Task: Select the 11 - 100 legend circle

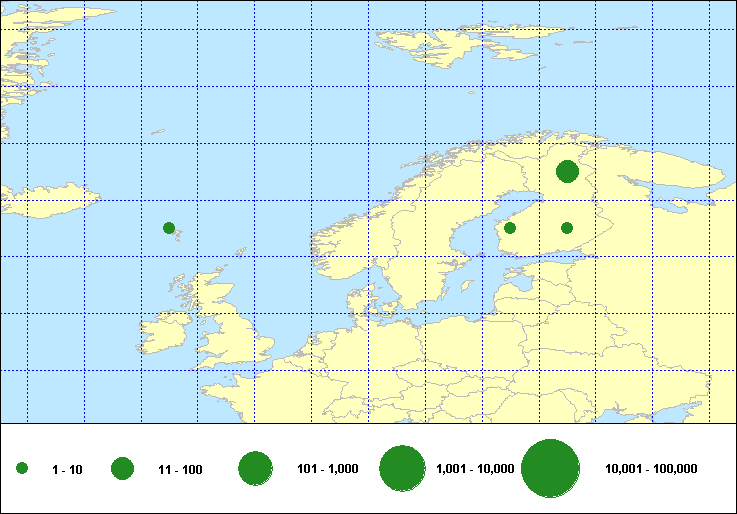Action: click(123, 468)
